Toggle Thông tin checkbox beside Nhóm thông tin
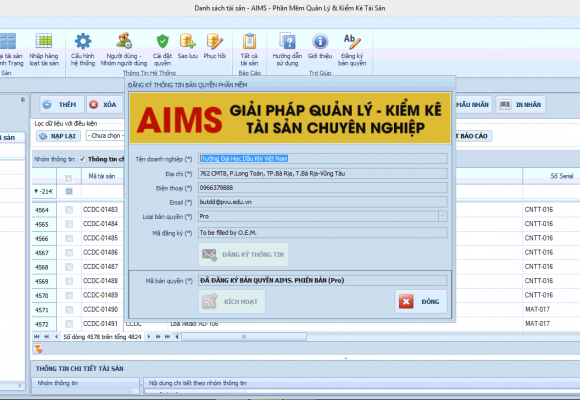 pyautogui.click(x=82, y=159)
